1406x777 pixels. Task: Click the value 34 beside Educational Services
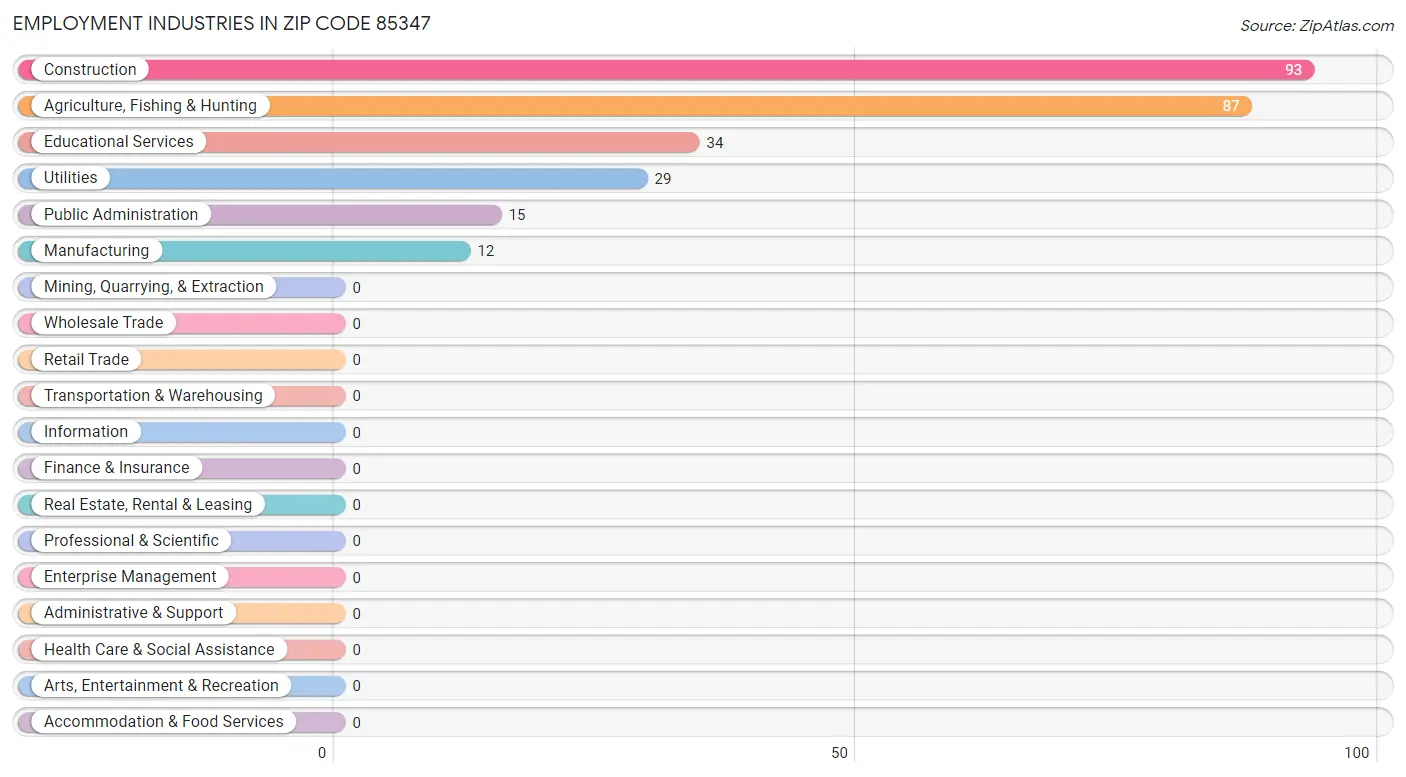(715, 143)
